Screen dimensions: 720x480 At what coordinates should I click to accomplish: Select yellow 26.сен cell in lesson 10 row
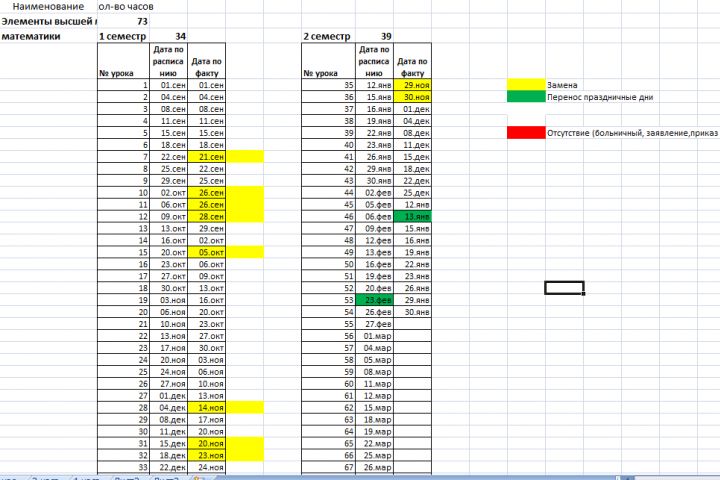tap(207, 192)
